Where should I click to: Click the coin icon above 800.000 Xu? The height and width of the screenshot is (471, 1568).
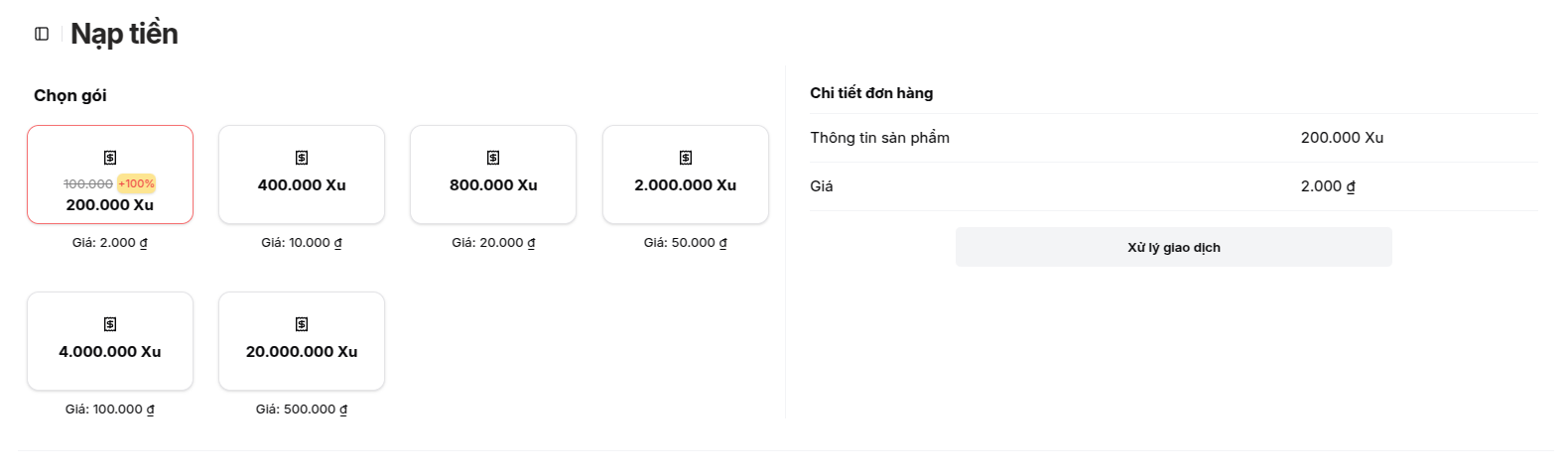tap(493, 158)
